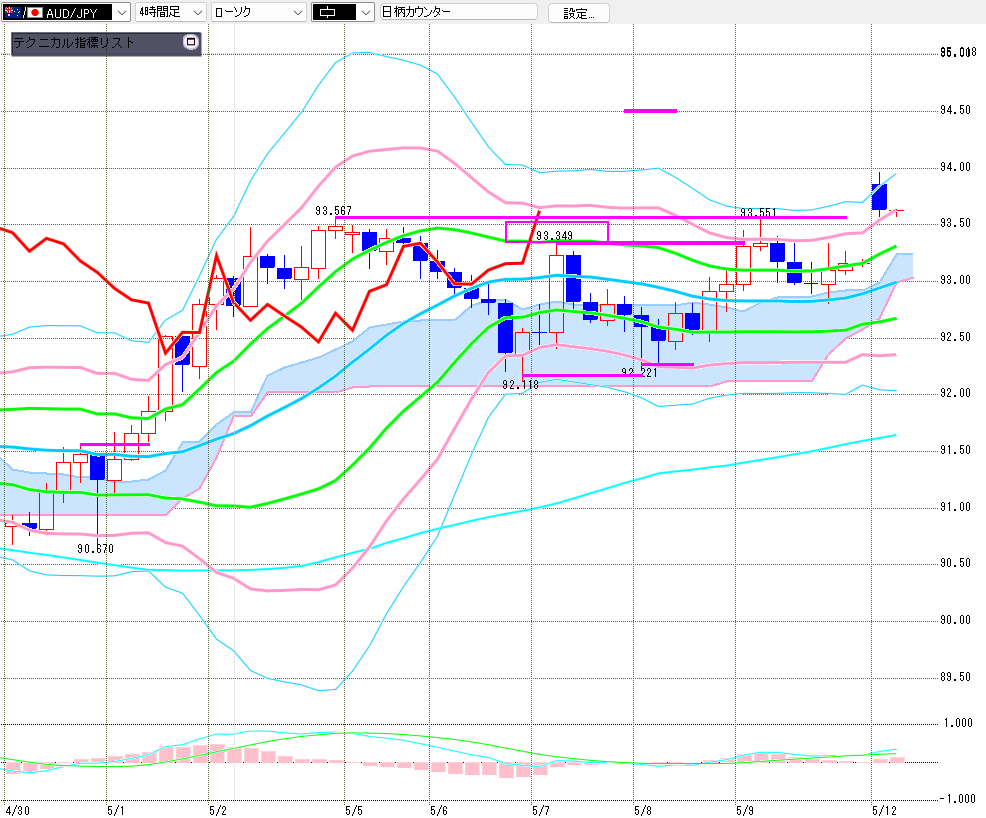Click the 5/2 date label

click(x=218, y=810)
